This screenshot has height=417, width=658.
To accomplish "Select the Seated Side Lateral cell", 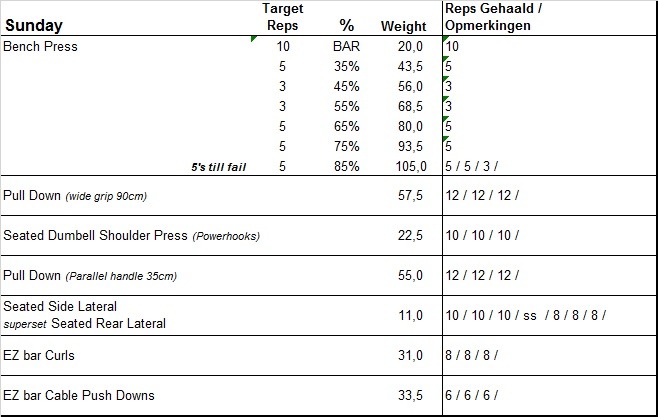I will tap(60, 306).
